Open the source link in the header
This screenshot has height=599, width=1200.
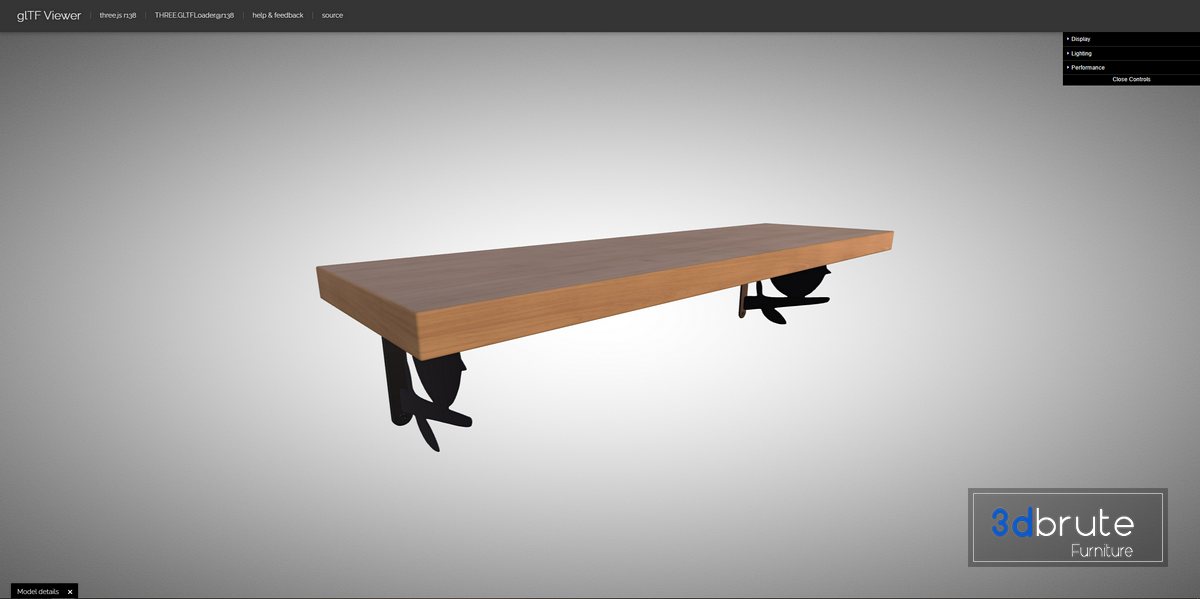tap(332, 16)
